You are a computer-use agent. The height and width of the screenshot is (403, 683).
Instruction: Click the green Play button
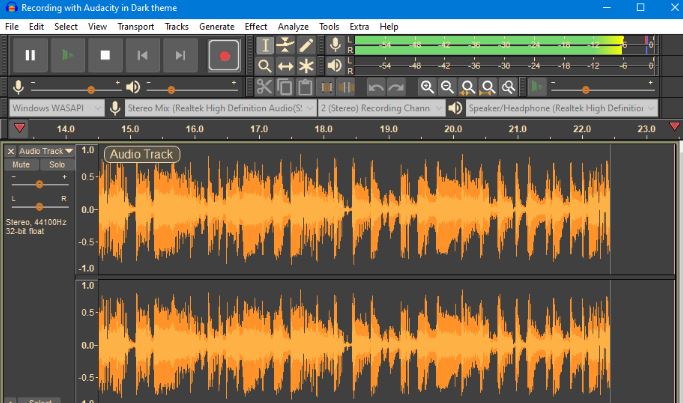(68, 55)
